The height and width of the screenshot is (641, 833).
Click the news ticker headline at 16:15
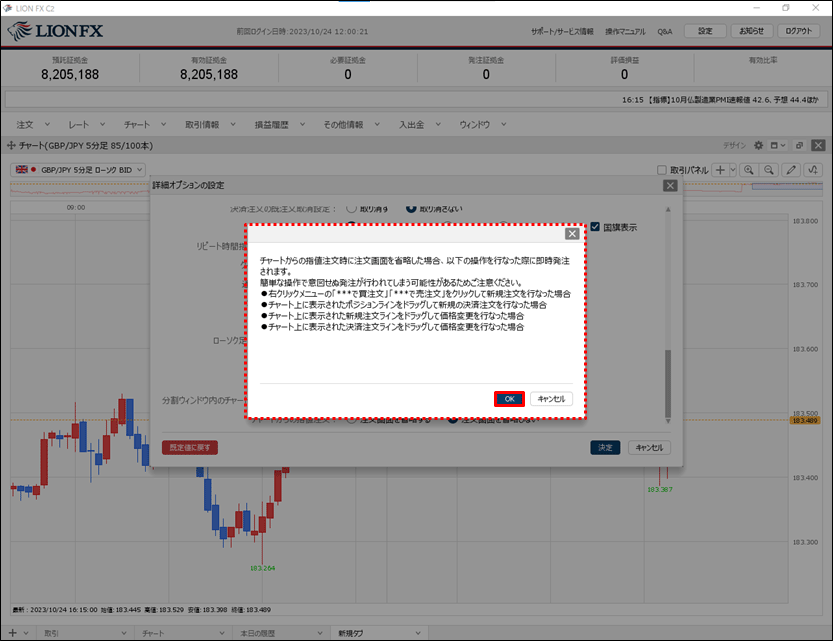coord(720,100)
